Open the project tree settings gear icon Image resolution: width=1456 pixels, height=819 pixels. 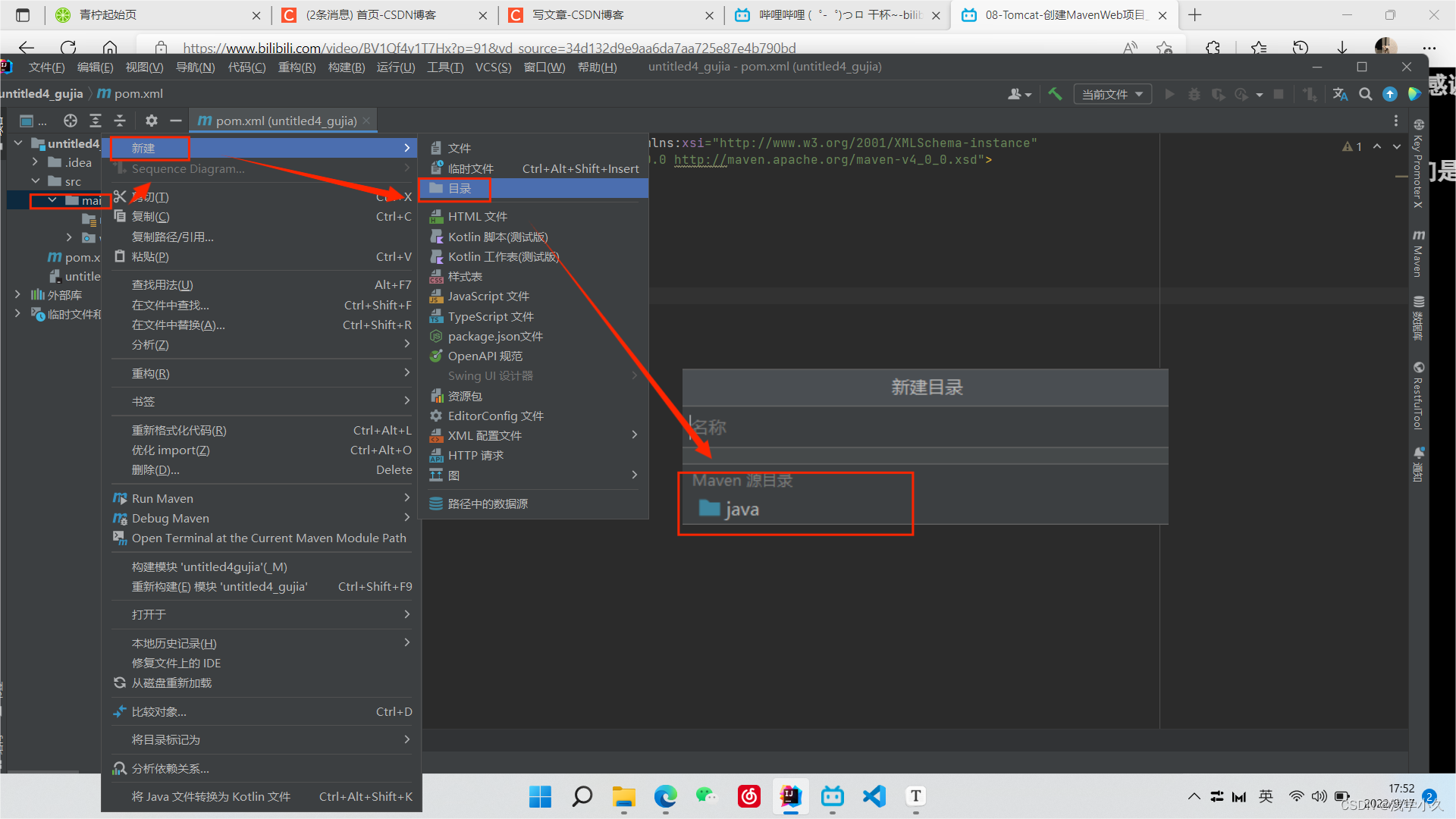pos(151,121)
